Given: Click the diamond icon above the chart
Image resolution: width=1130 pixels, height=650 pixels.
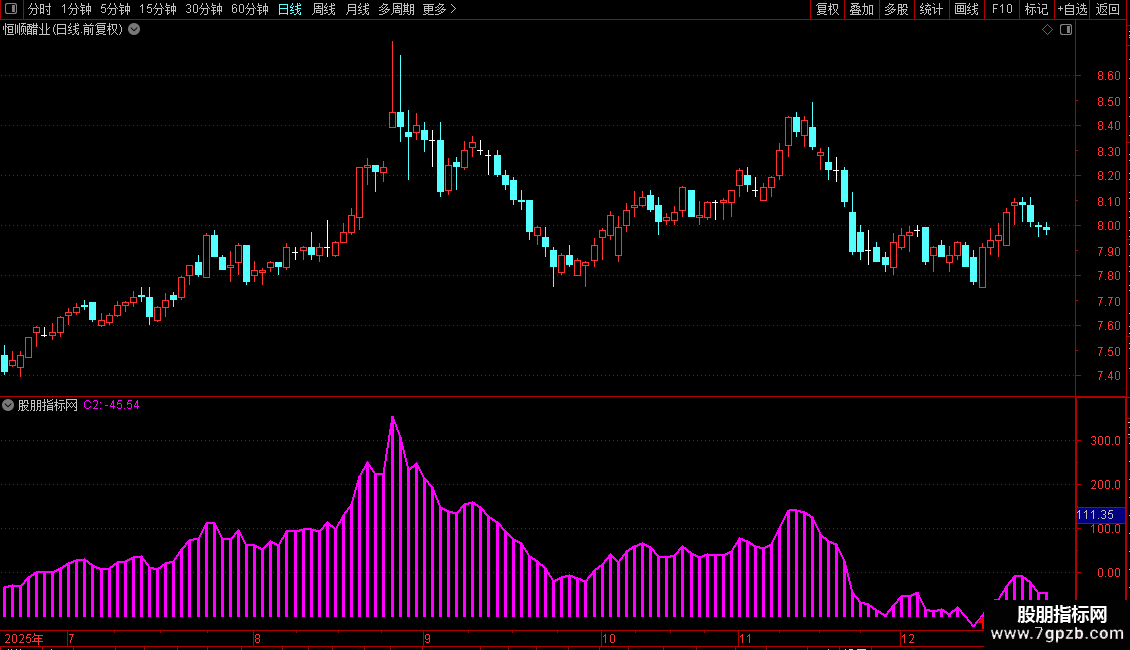Looking at the screenshot, I should coord(1047,30).
